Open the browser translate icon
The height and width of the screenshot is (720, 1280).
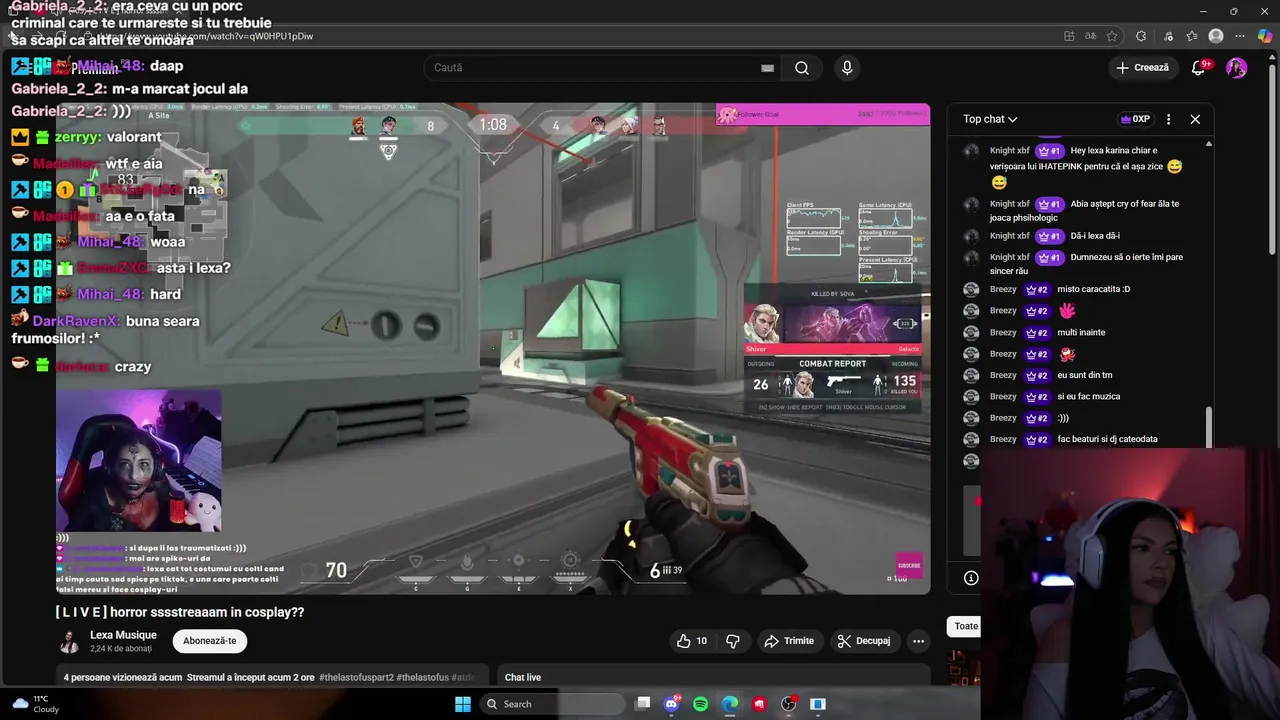coord(1089,36)
